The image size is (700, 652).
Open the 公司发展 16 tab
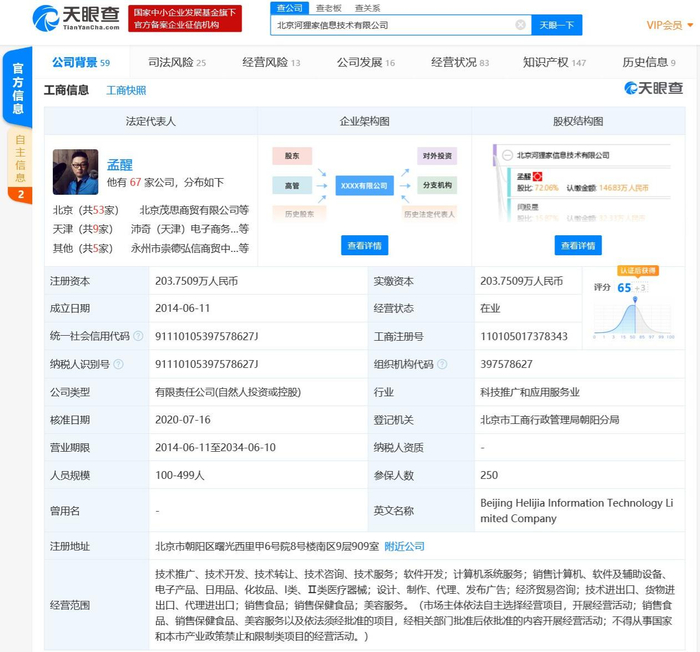coord(366,62)
